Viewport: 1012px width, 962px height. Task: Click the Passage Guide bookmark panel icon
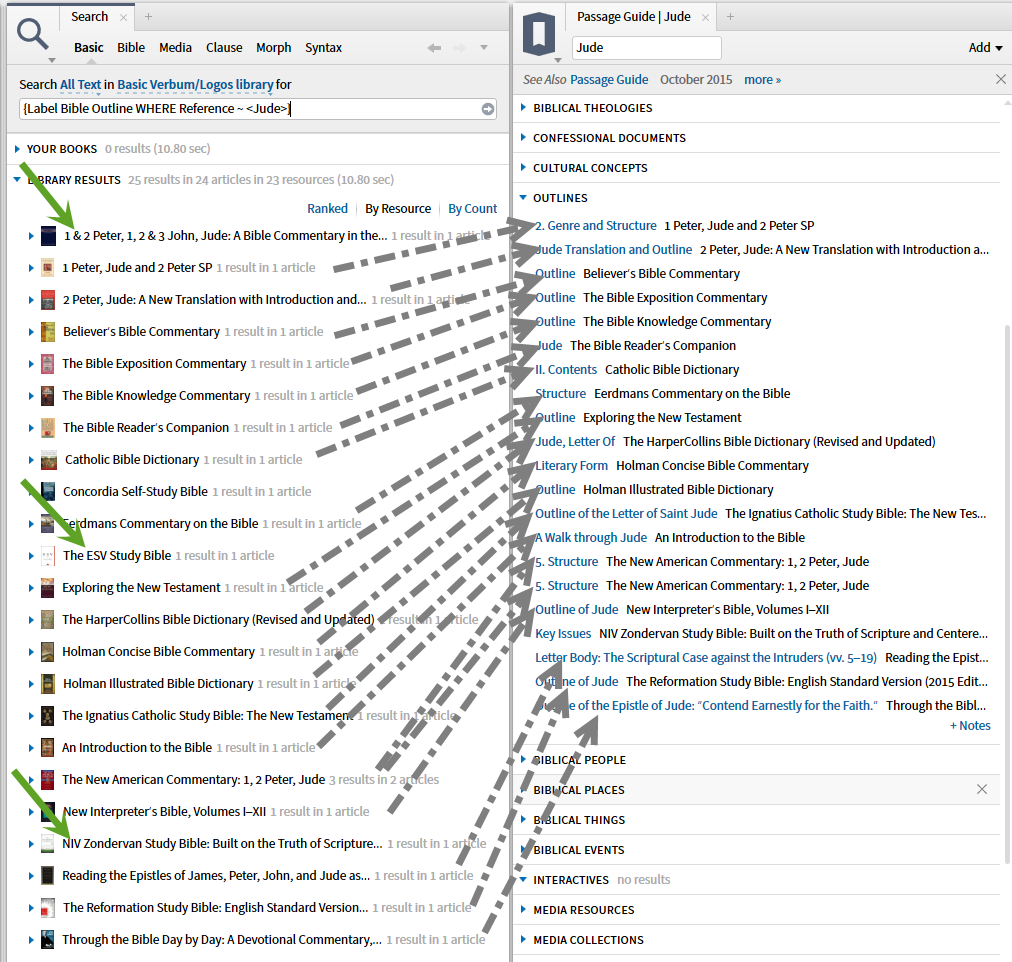point(539,33)
